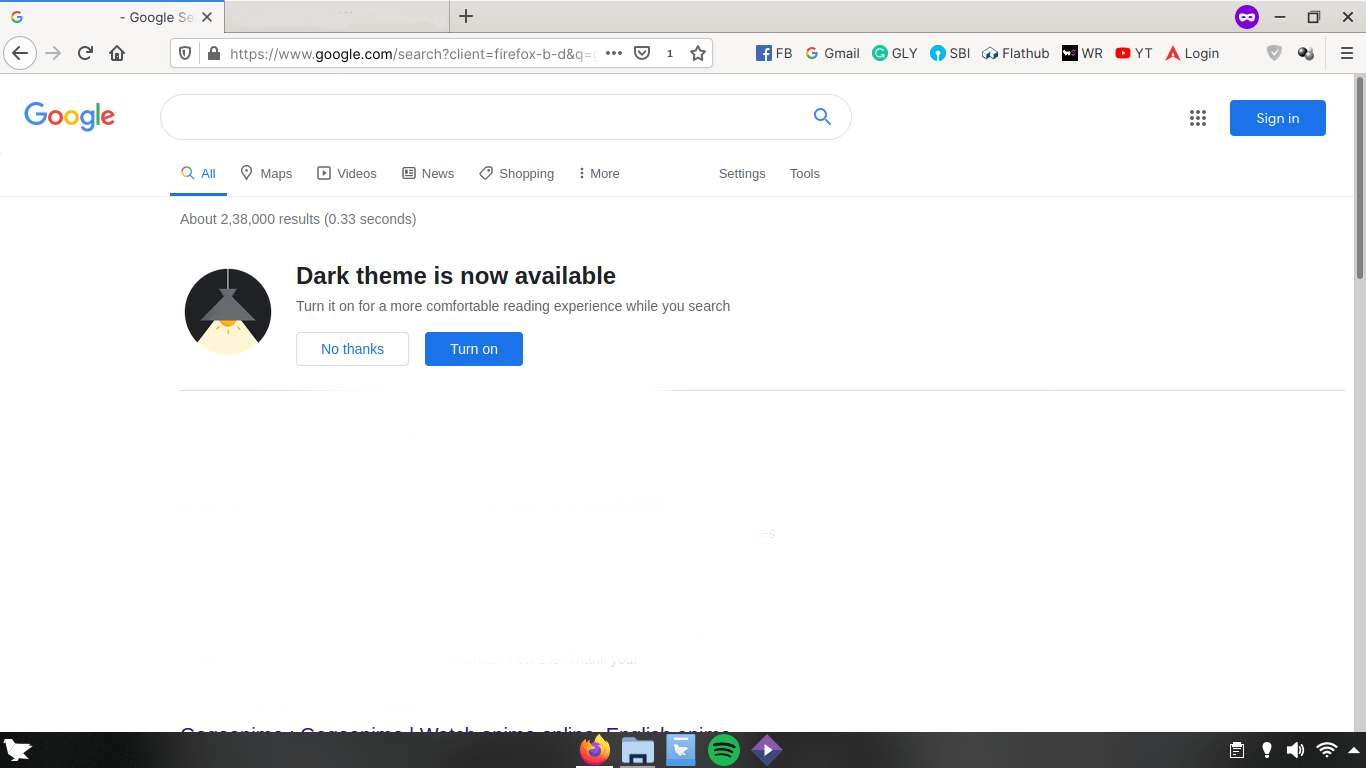Click the Google logo
1366x768 pixels.
coord(70,117)
